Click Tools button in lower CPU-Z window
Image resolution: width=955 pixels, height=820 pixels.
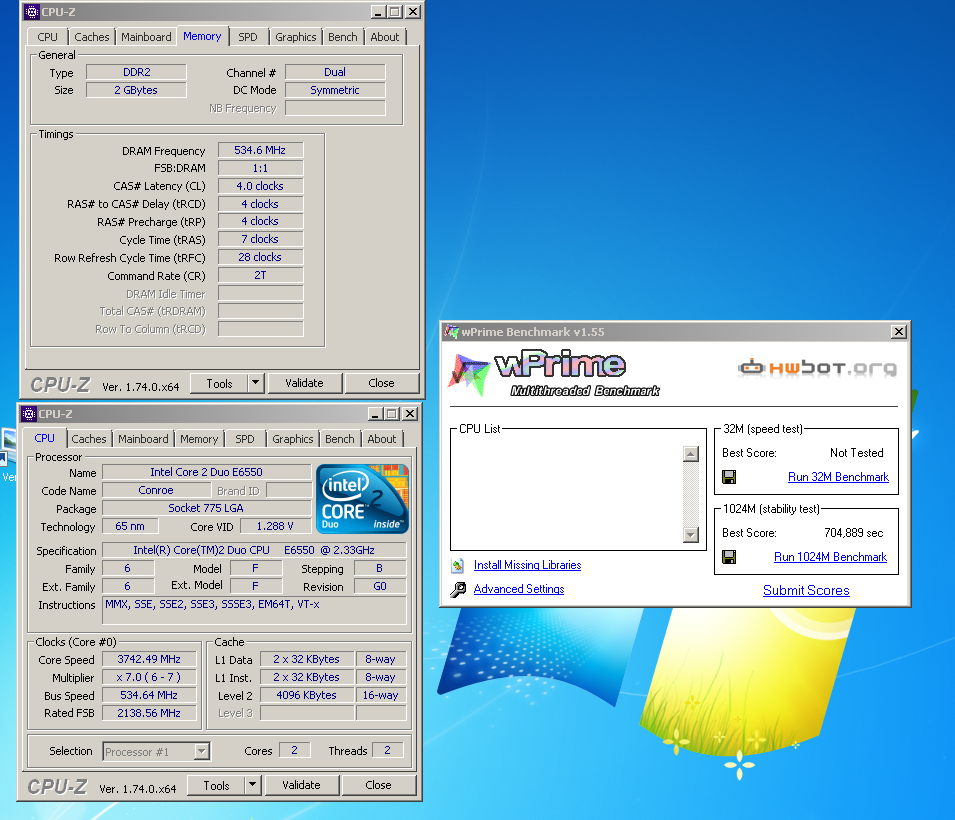click(x=216, y=785)
